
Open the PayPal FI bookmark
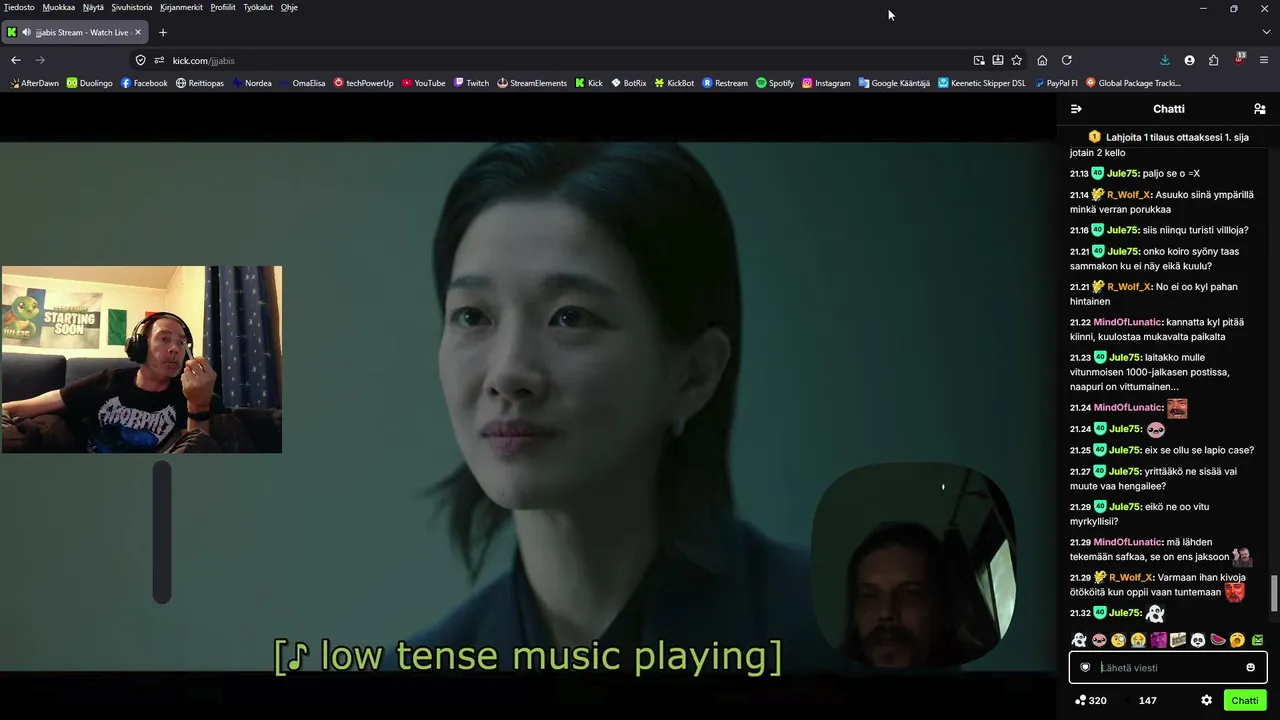click(x=1056, y=83)
